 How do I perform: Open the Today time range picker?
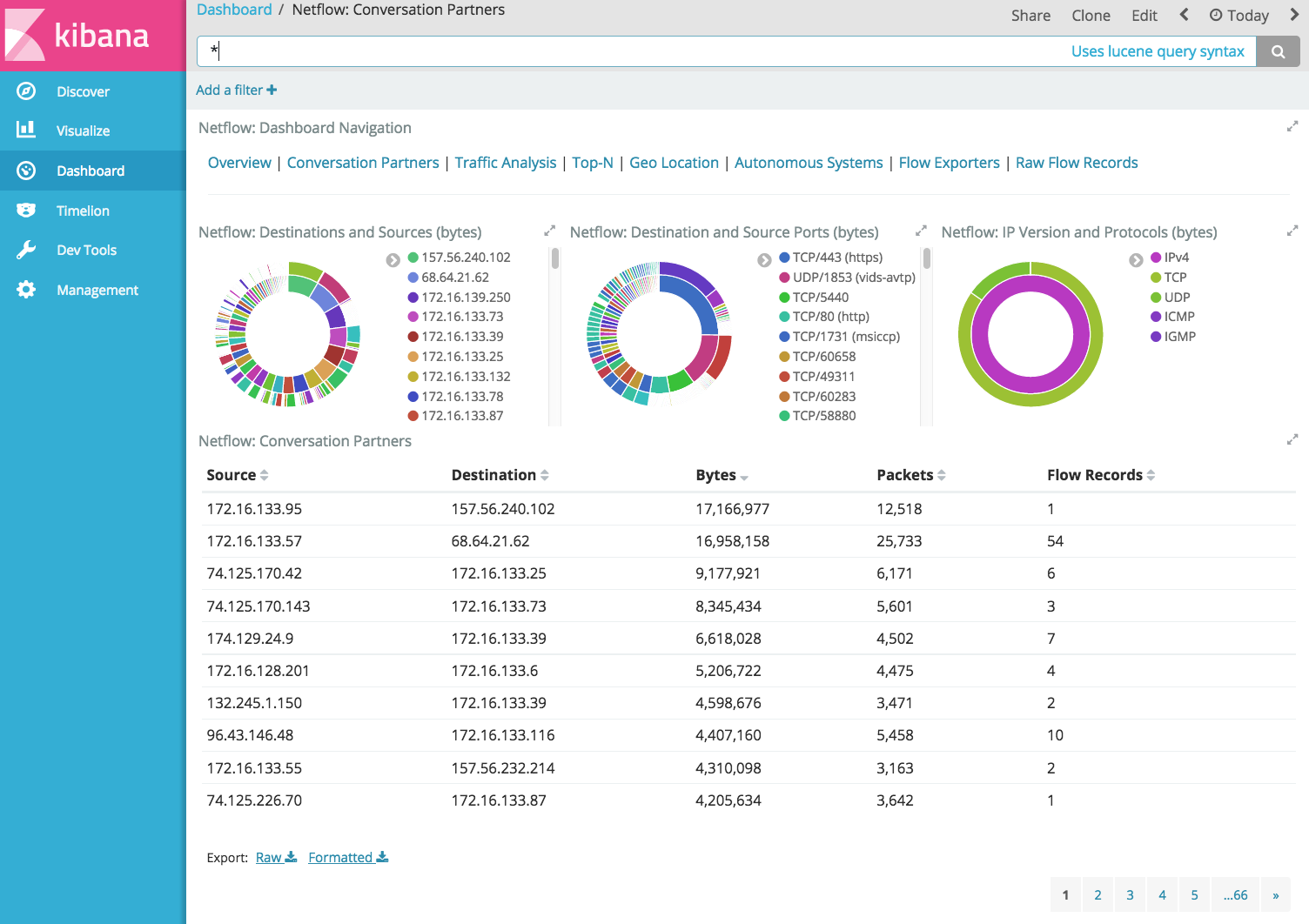tap(1239, 16)
